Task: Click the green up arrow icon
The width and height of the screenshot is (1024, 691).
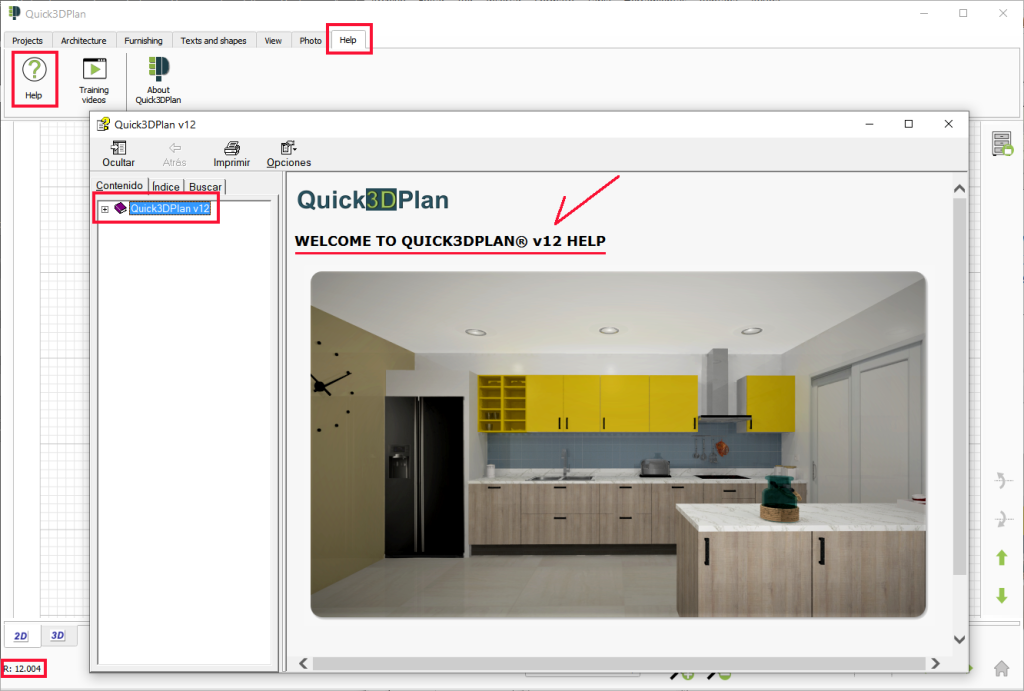Action: tap(1002, 558)
